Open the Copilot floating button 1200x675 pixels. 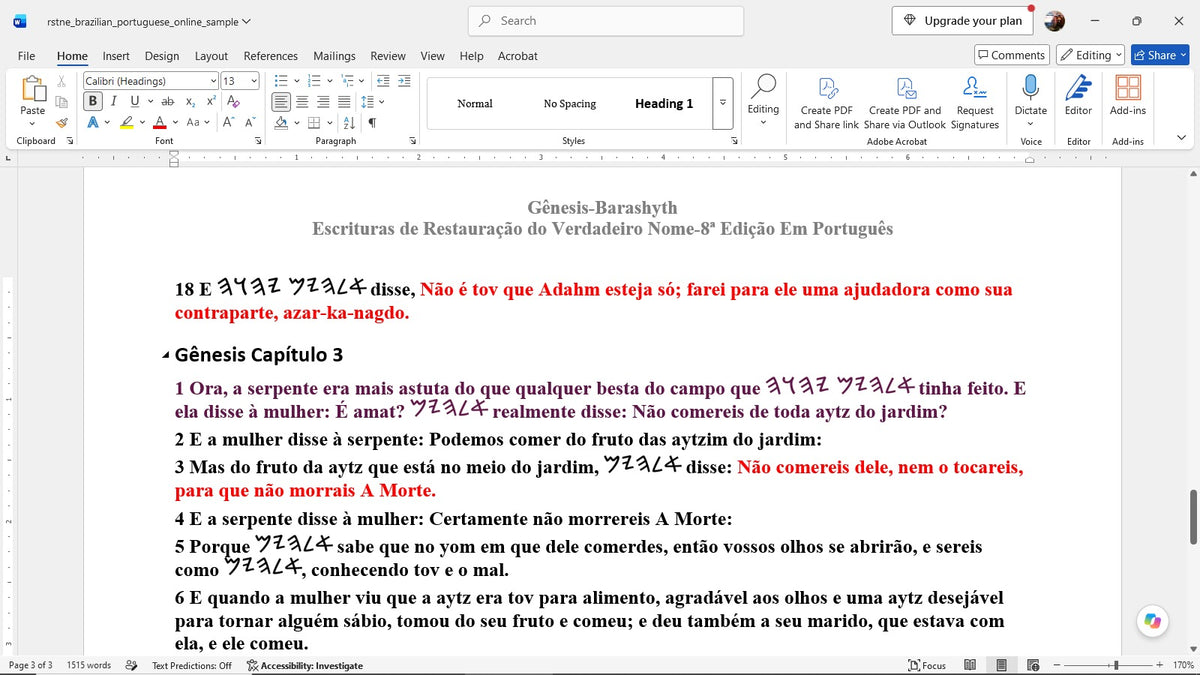[x=1153, y=621]
